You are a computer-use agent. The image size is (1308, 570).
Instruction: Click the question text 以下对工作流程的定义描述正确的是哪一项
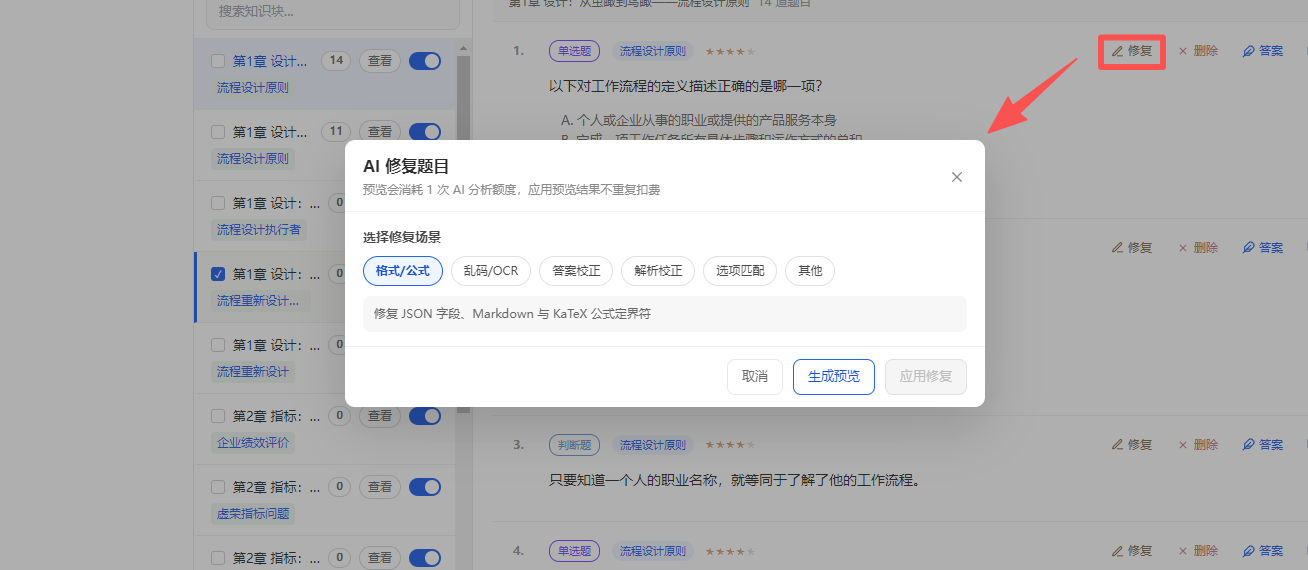[686, 86]
